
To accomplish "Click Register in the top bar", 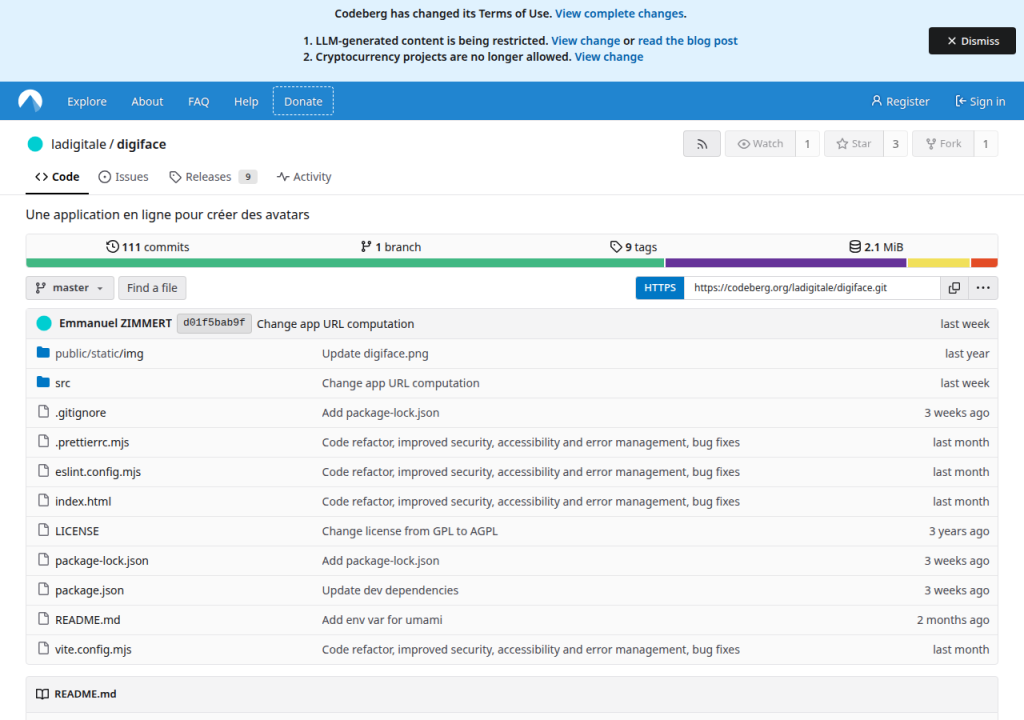I will click(900, 101).
